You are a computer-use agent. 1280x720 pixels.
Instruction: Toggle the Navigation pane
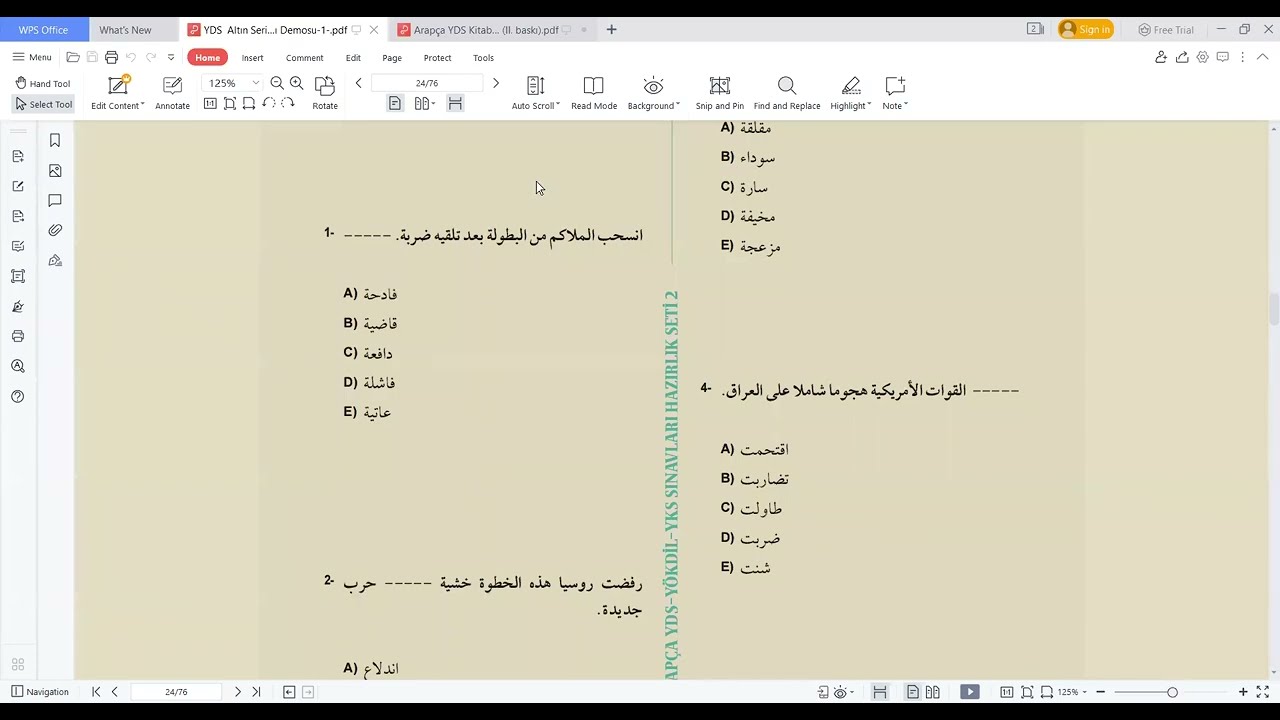point(40,692)
